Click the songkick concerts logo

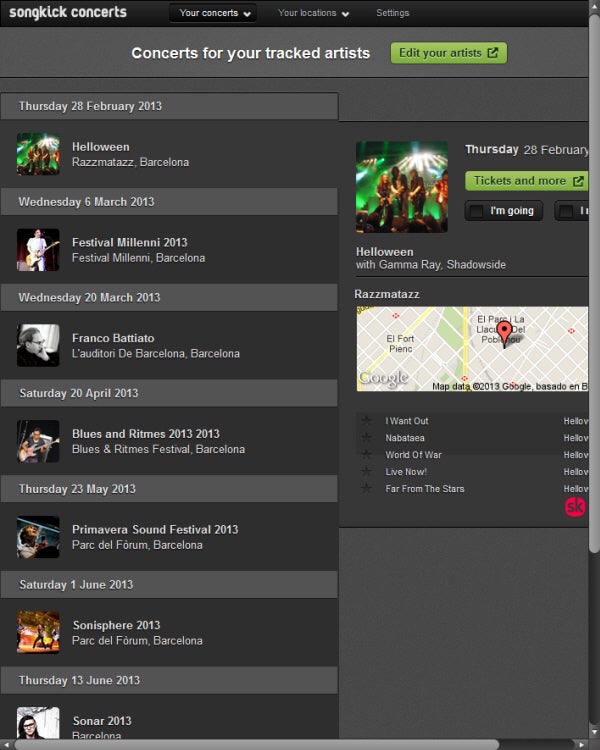point(68,12)
